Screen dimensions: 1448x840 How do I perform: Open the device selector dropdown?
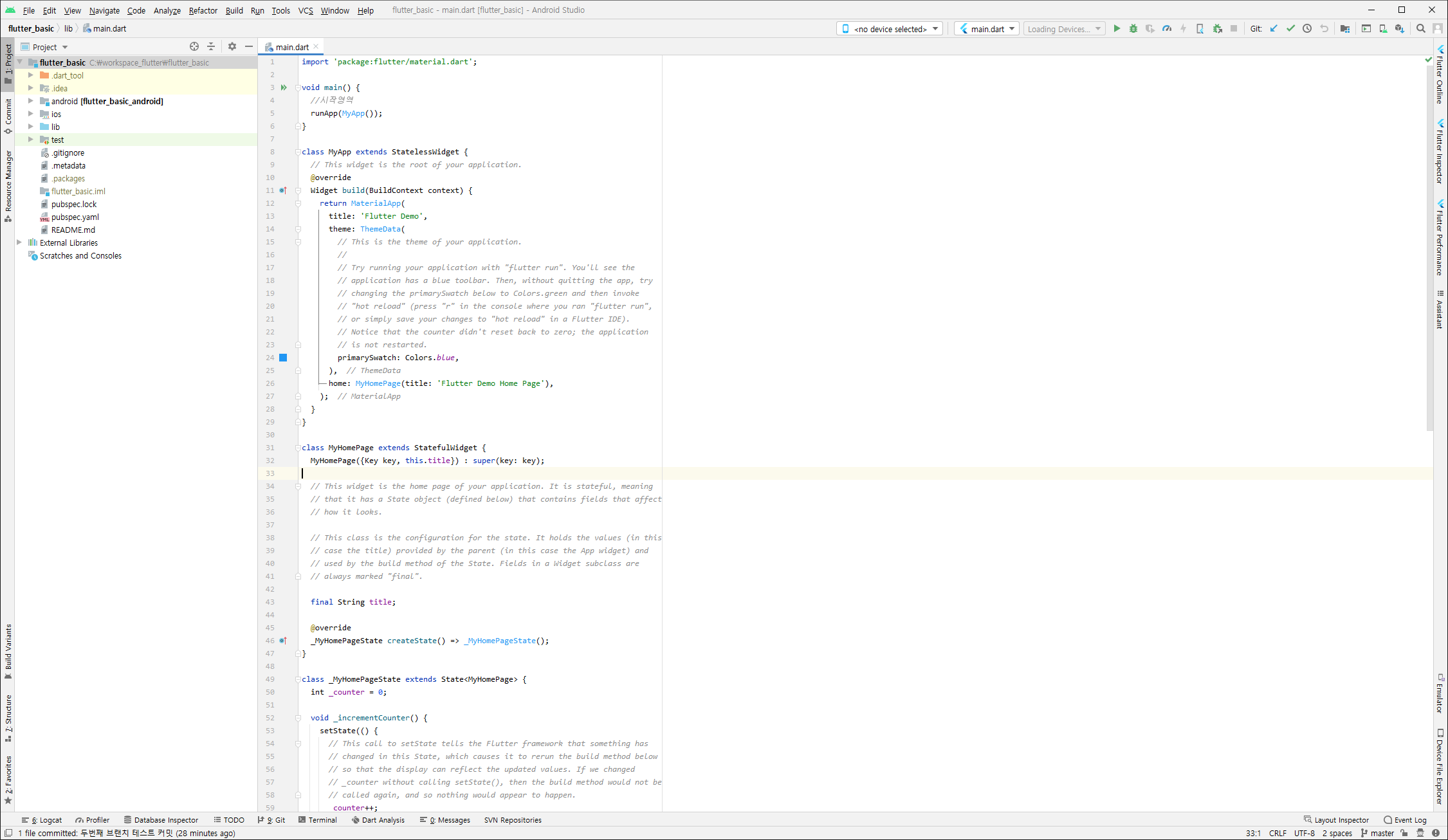pyautogui.click(x=890, y=29)
